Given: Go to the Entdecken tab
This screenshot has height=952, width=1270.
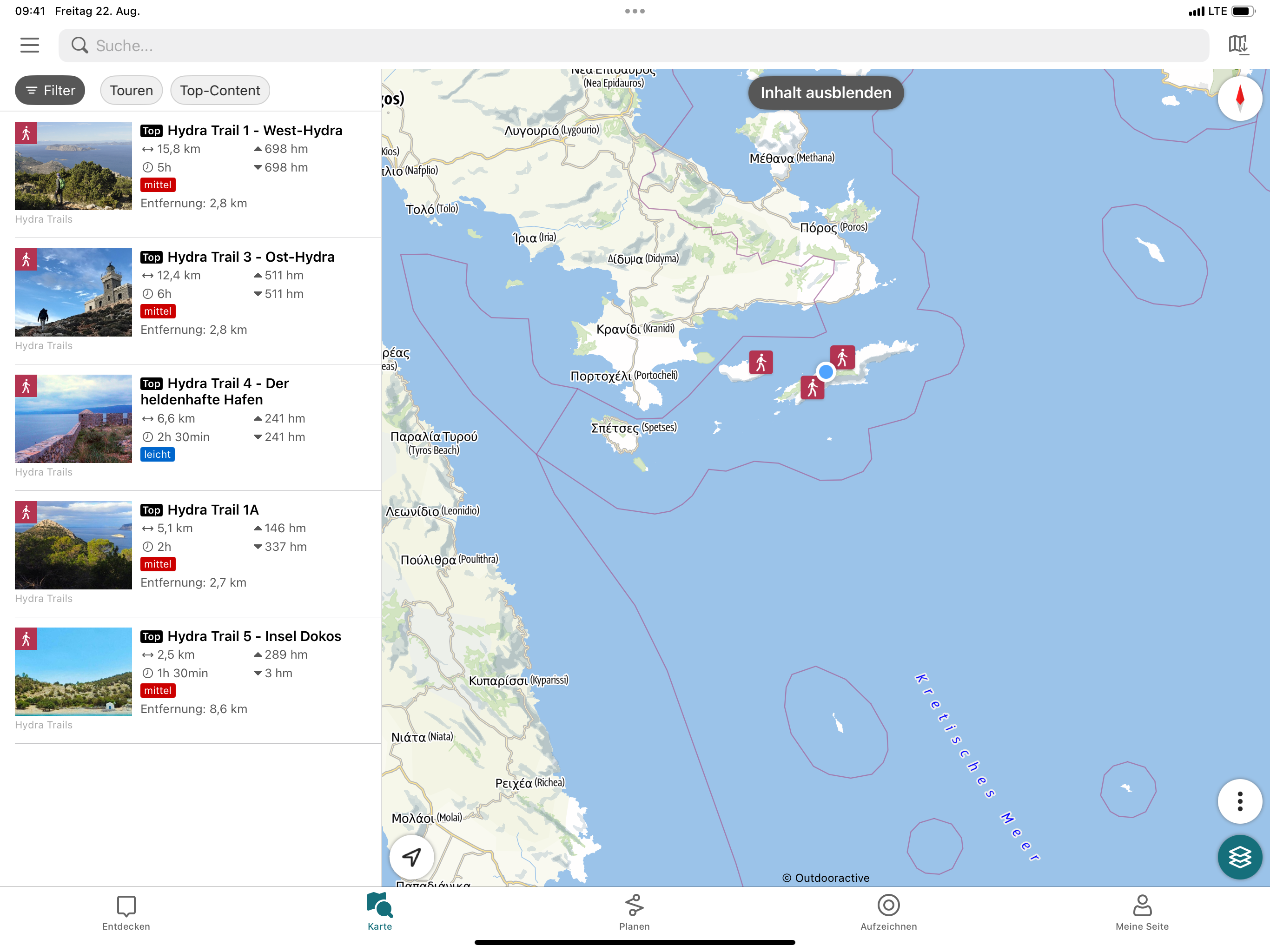Looking at the screenshot, I should tap(126, 912).
